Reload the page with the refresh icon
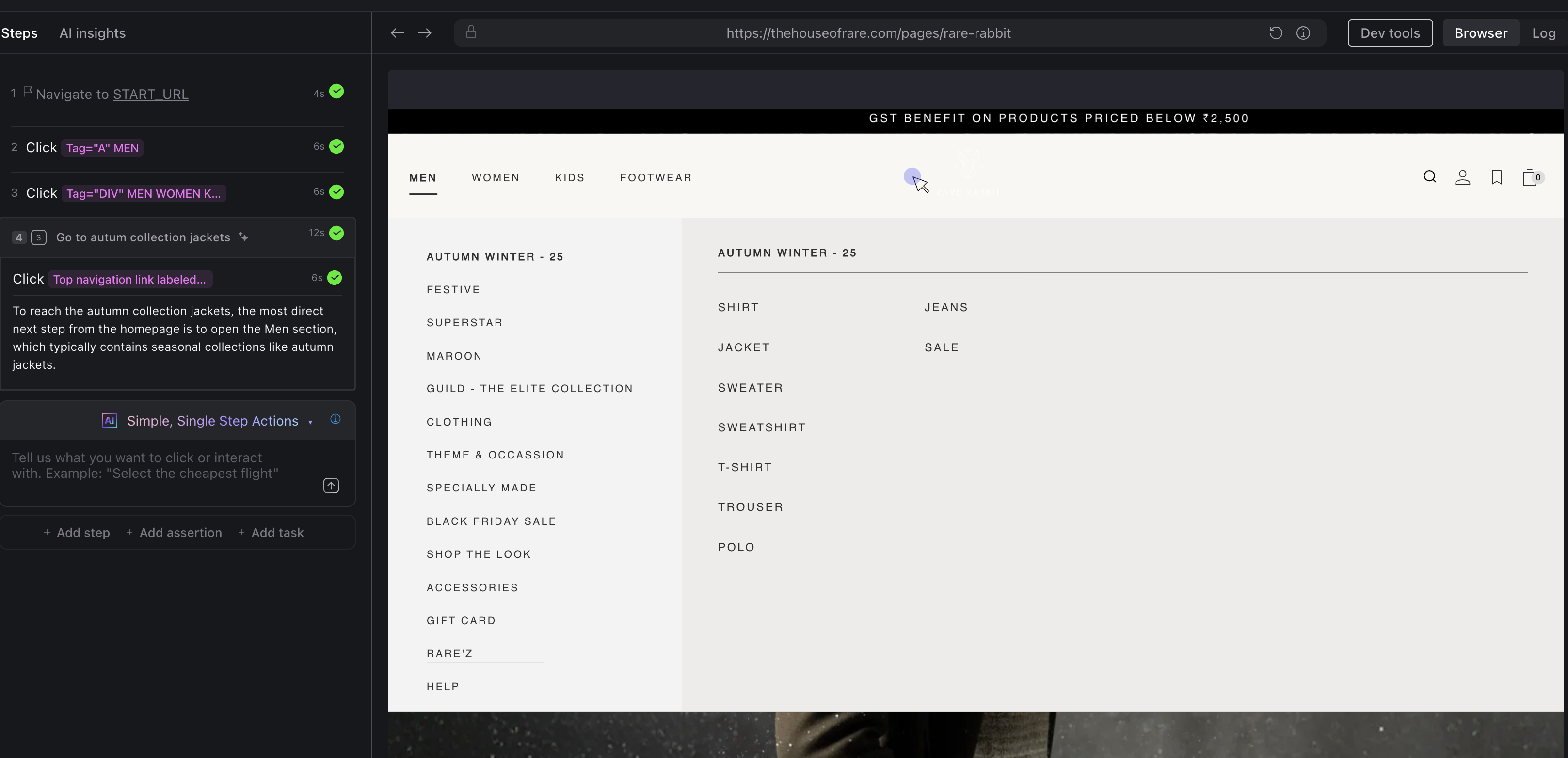This screenshot has height=758, width=1568. point(1276,33)
